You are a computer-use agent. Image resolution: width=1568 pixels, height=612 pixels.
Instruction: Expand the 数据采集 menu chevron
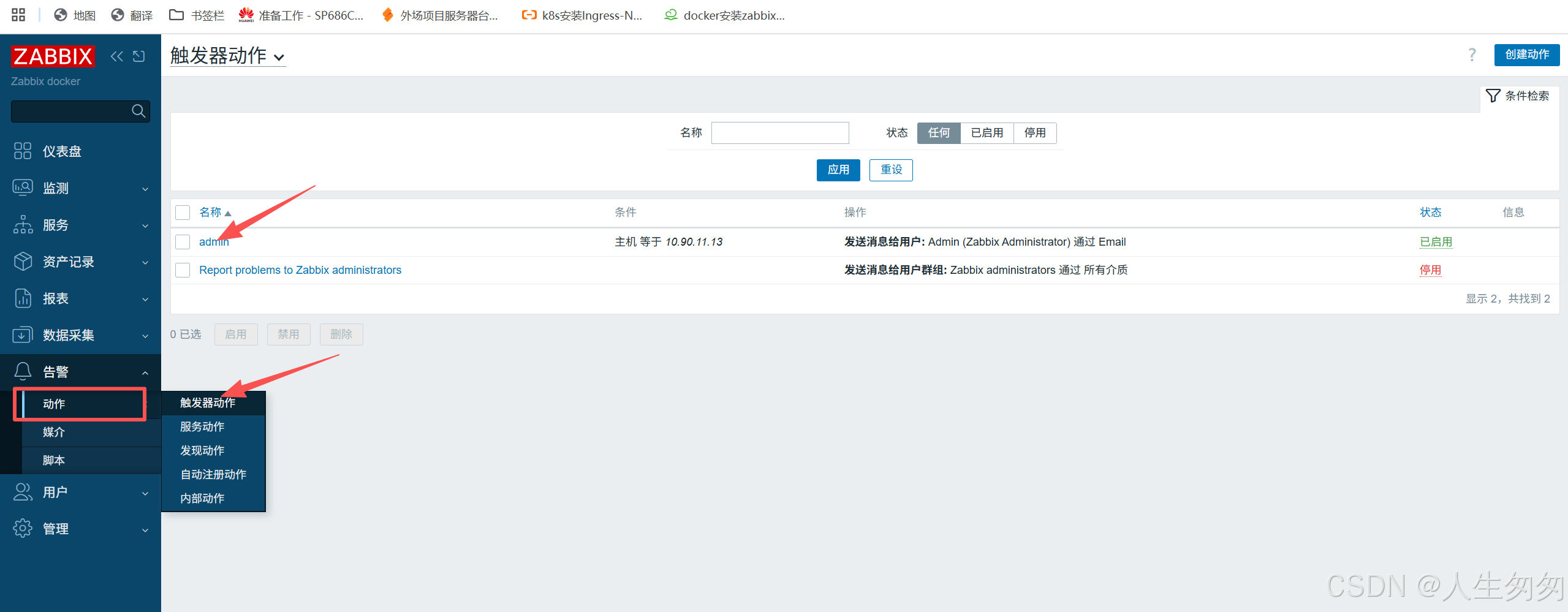pyautogui.click(x=145, y=336)
